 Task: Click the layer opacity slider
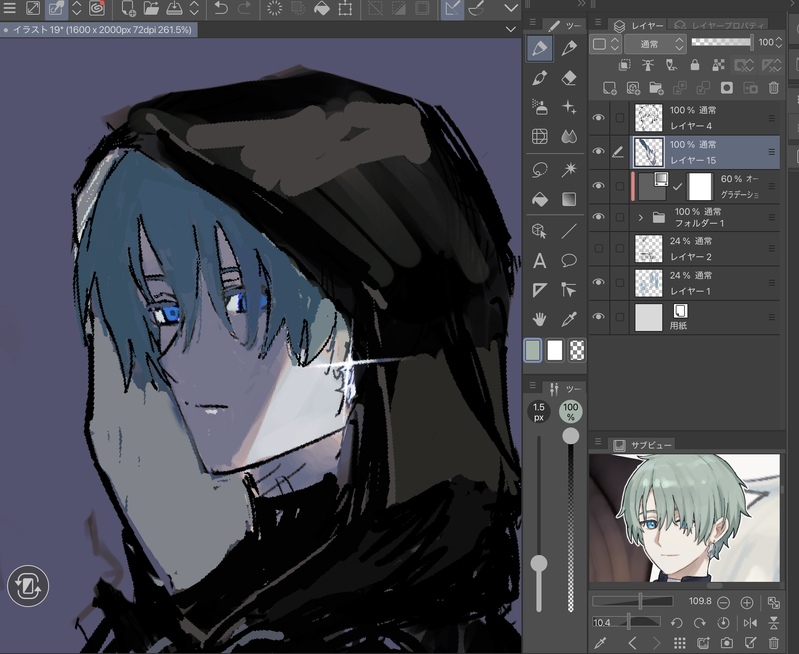(x=722, y=43)
